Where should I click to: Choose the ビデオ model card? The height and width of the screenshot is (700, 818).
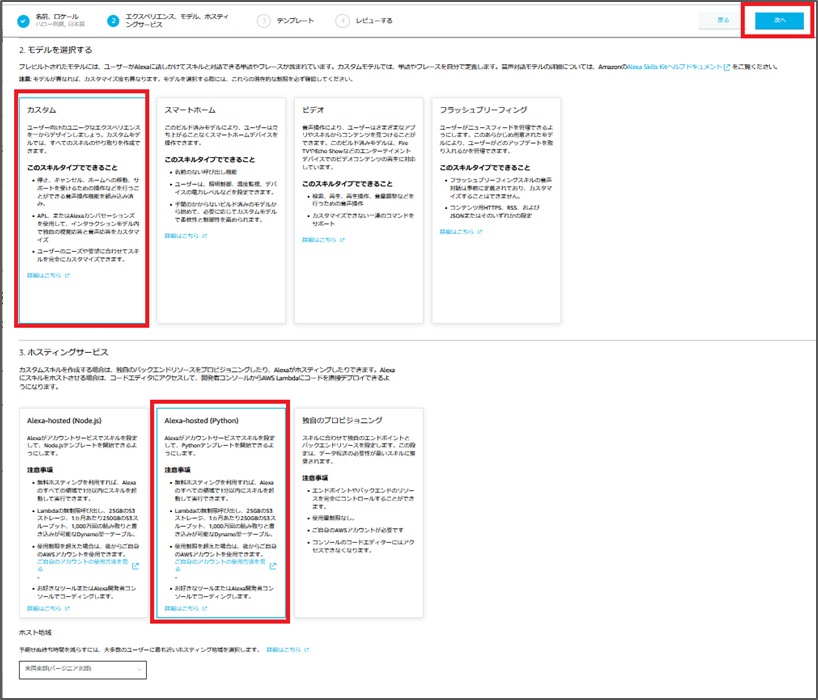click(358, 210)
